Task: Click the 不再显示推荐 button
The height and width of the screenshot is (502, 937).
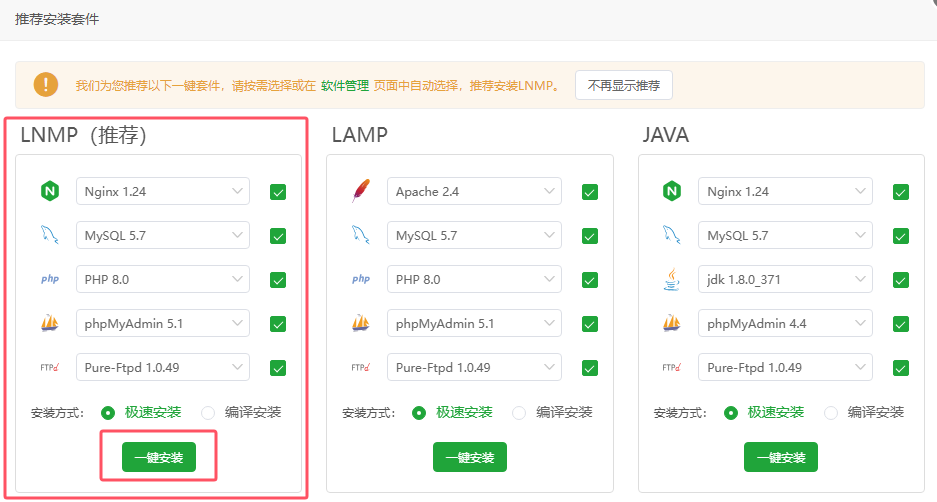Action: [624, 85]
